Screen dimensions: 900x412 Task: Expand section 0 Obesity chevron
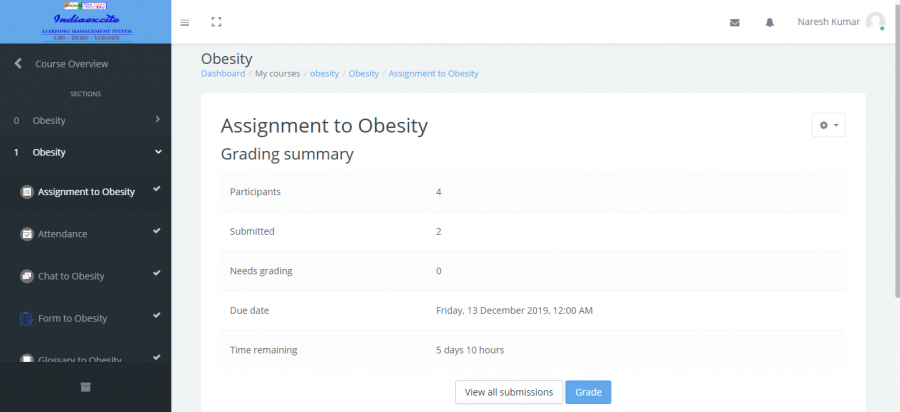click(158, 120)
